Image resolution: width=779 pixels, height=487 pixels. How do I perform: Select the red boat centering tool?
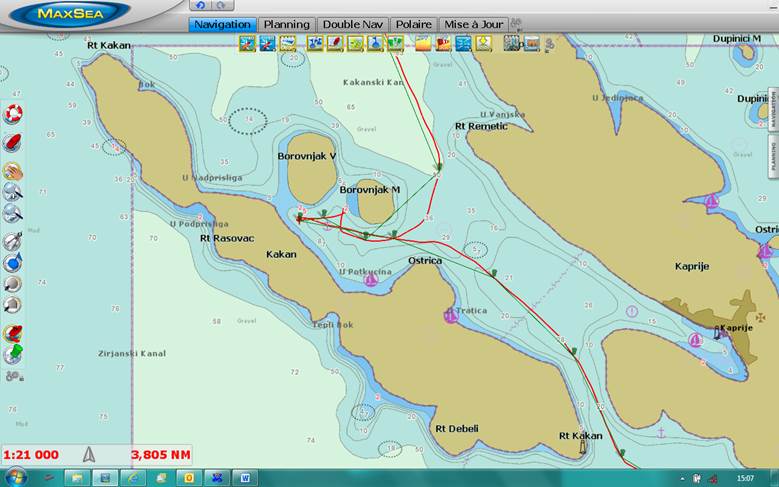coord(13,142)
